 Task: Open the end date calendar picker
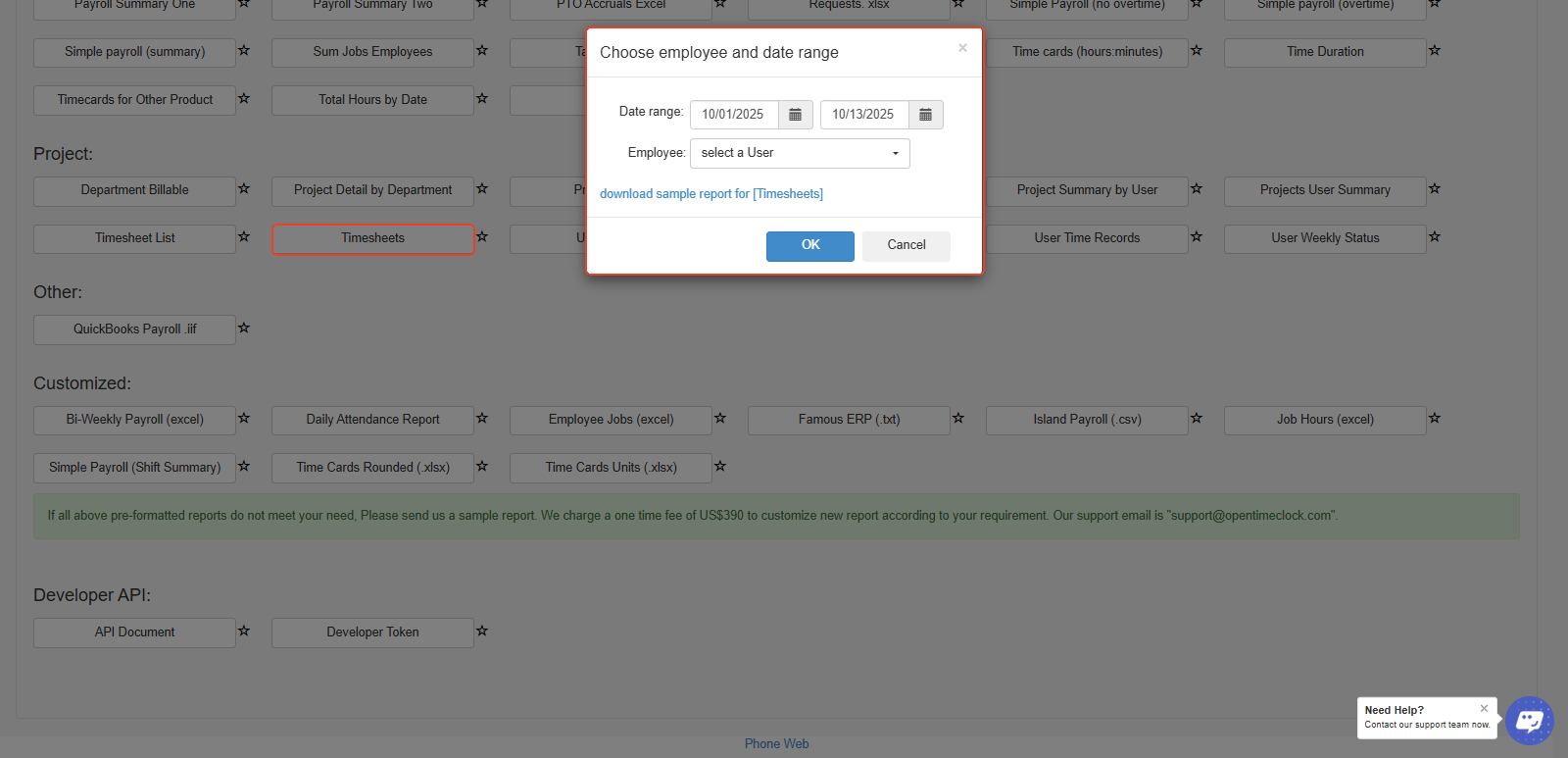[x=925, y=115]
